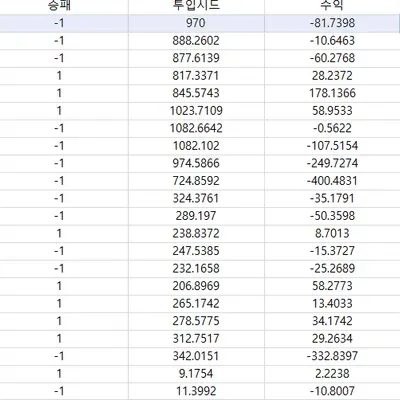Click the 289.197 cell
The width and height of the screenshot is (400, 400).
tap(196, 216)
